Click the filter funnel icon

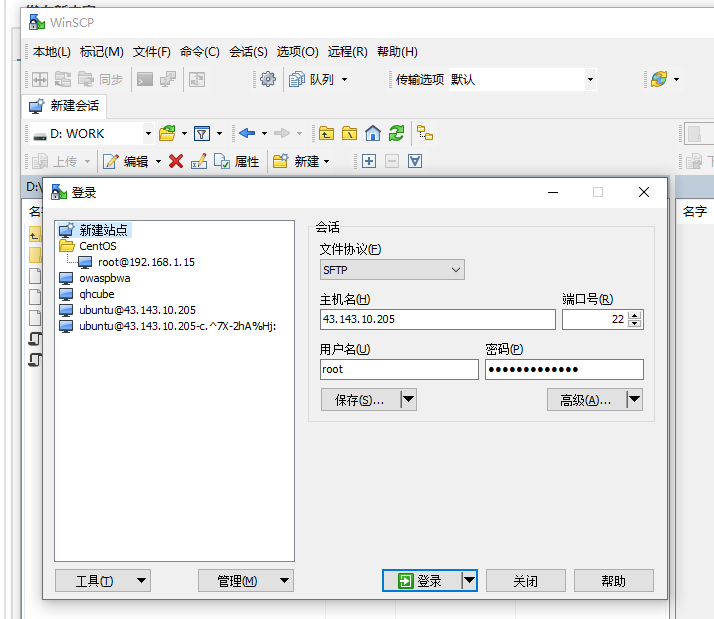(201, 133)
